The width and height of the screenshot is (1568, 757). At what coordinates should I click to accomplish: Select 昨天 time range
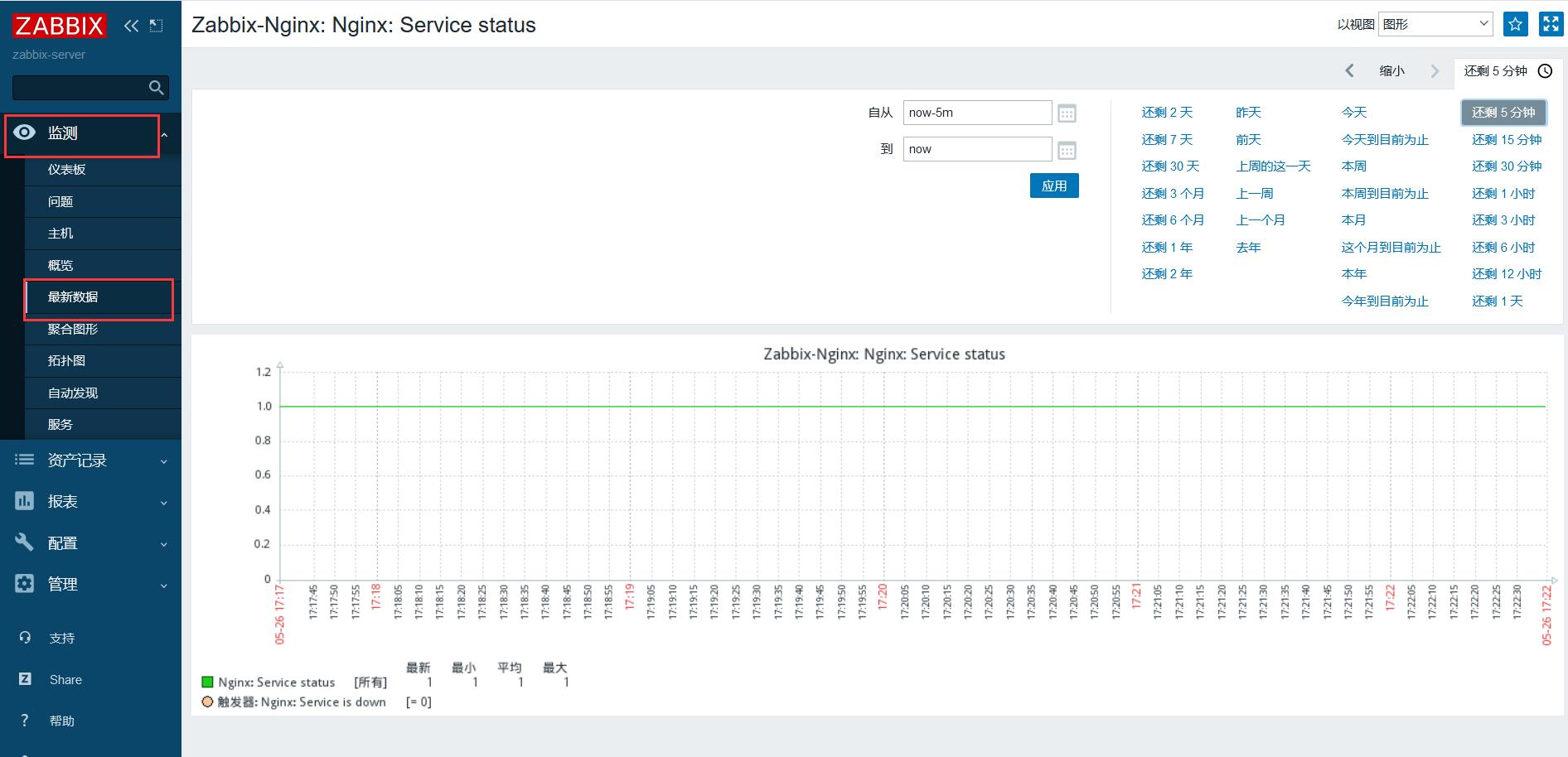pyautogui.click(x=1248, y=113)
